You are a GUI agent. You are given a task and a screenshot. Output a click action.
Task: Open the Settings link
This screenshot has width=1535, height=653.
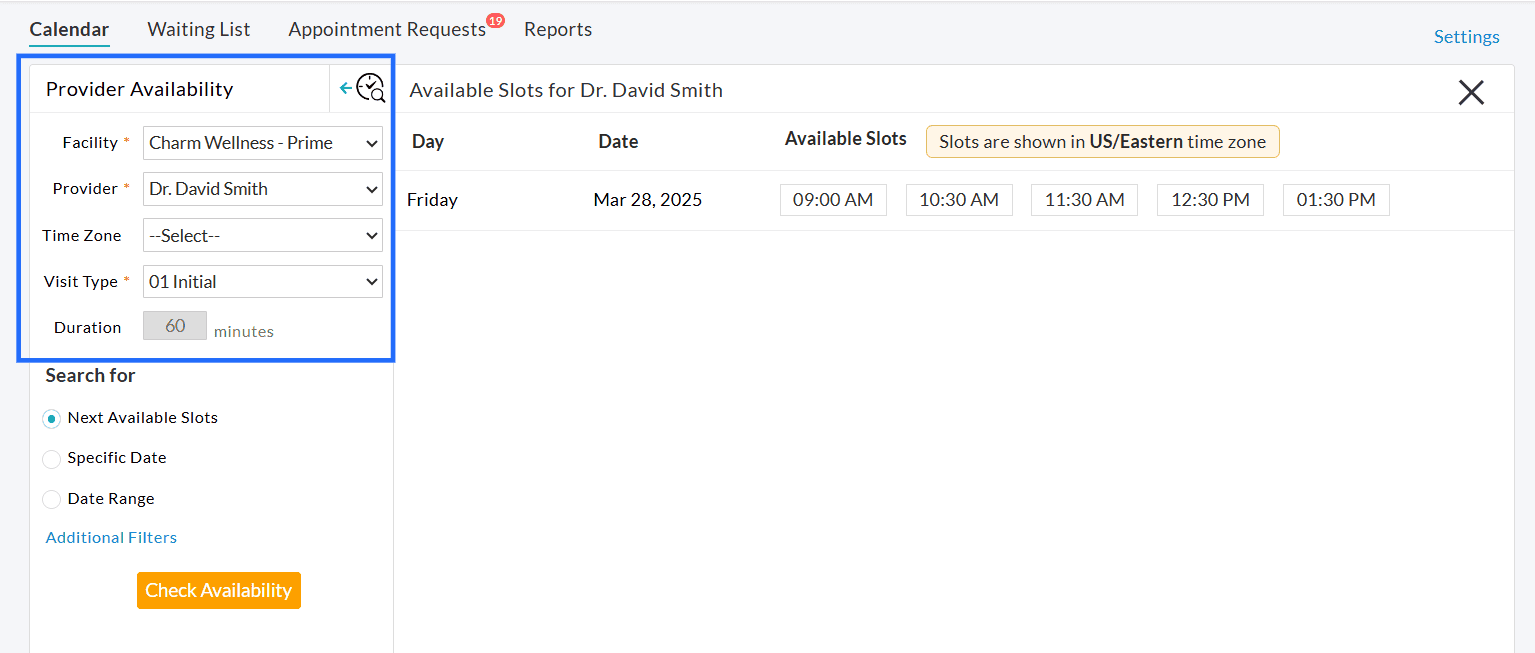1466,36
